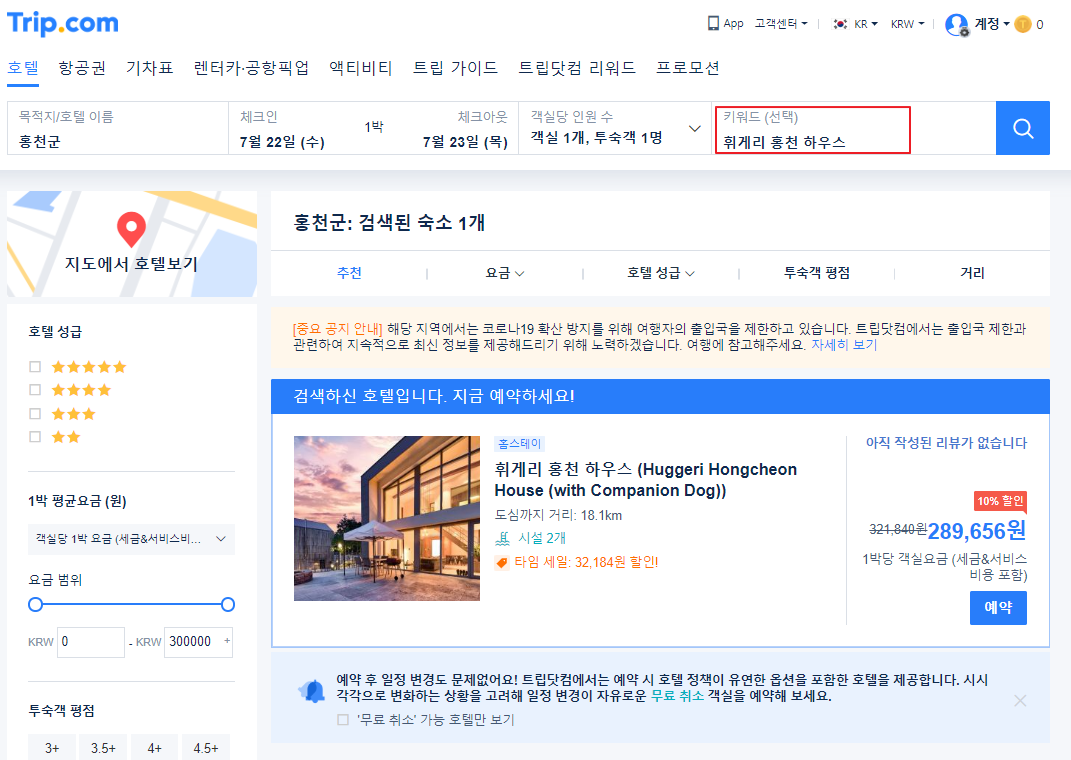1071x760 pixels.
Task: Click the 홈스테이 property type tag
Action: [x=519, y=444]
